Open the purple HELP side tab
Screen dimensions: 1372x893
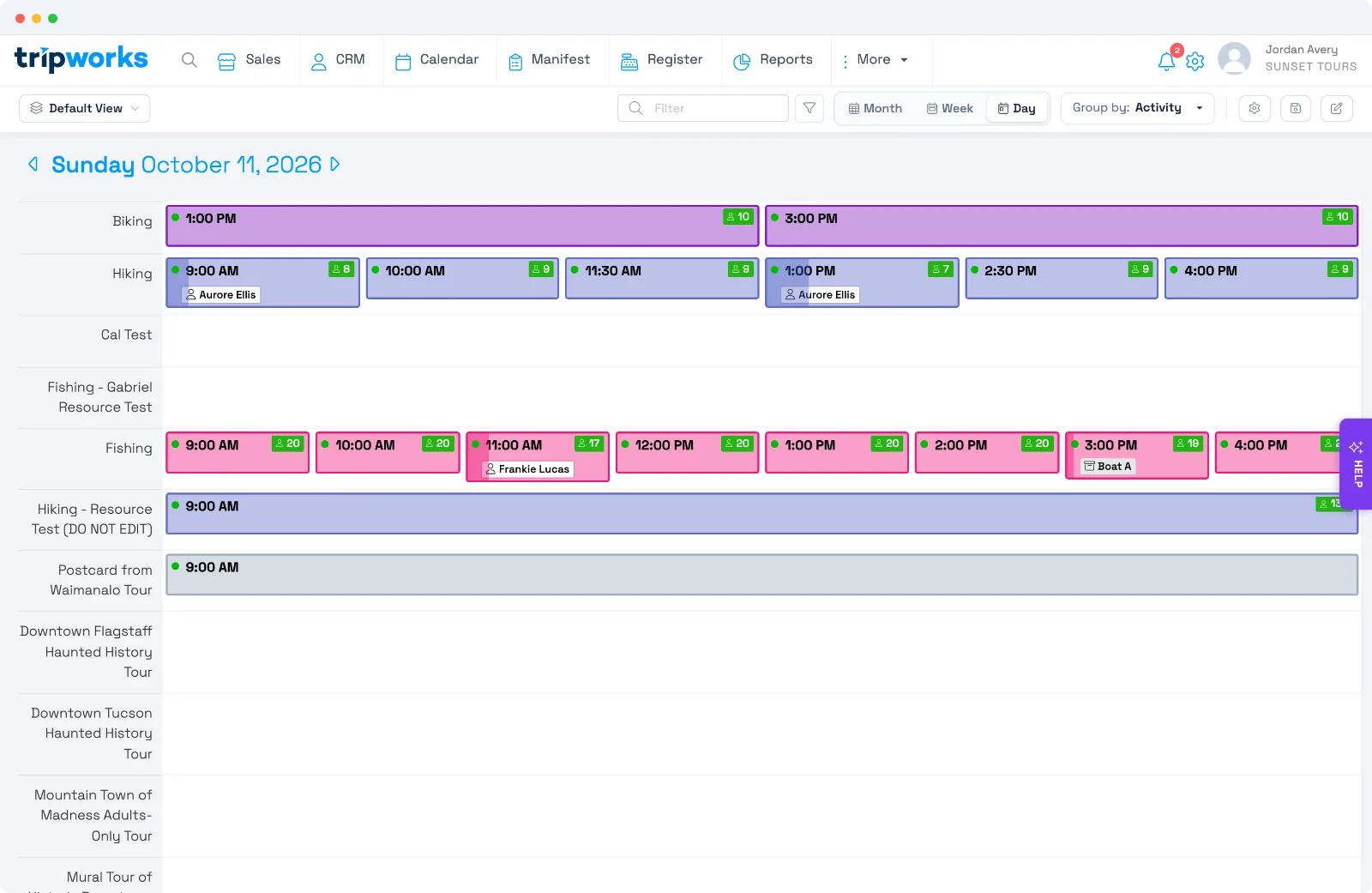(1357, 464)
